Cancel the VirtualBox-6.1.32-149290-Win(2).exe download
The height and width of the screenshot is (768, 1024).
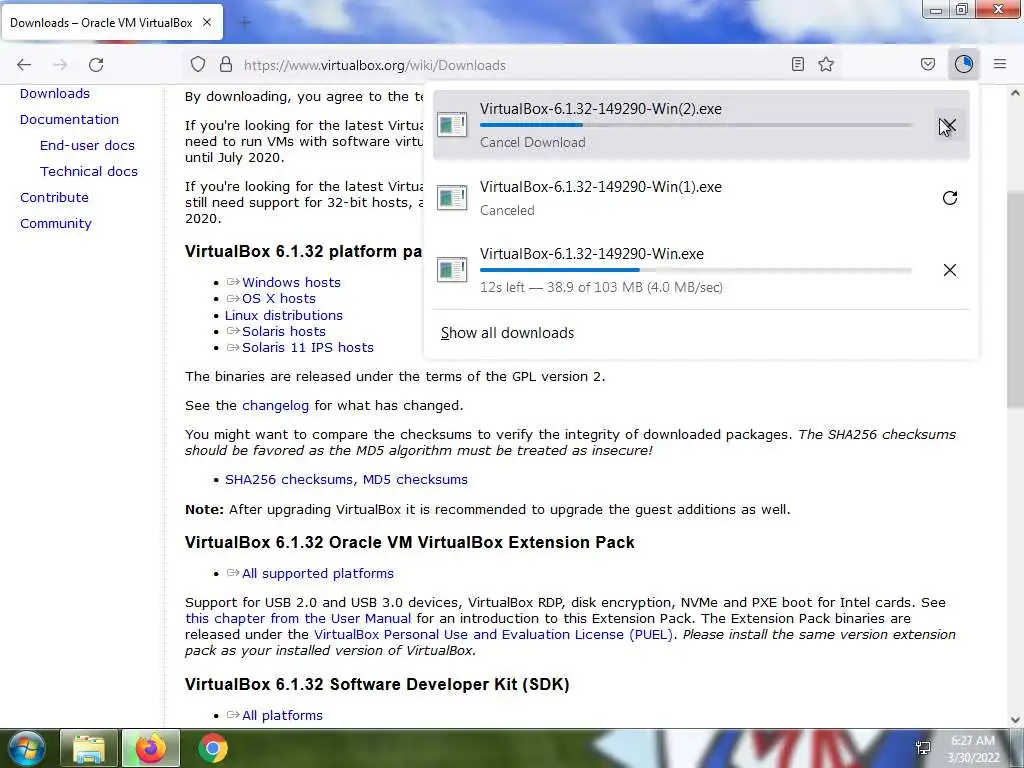coord(949,125)
